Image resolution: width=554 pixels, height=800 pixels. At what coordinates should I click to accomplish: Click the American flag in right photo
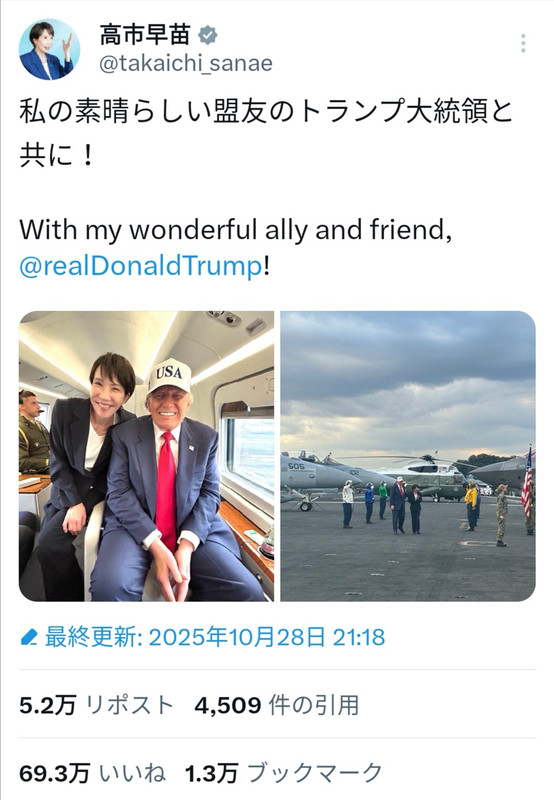click(x=527, y=481)
